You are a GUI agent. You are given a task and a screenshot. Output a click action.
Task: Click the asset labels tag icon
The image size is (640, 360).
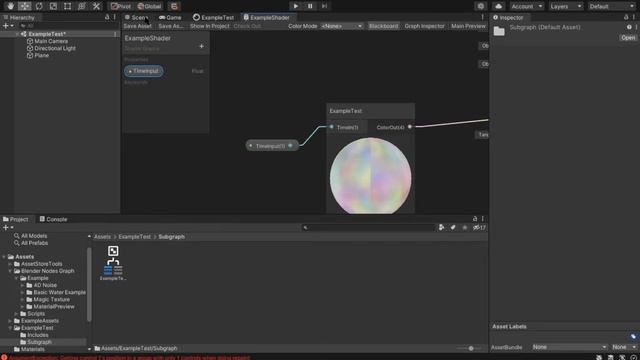(633, 337)
